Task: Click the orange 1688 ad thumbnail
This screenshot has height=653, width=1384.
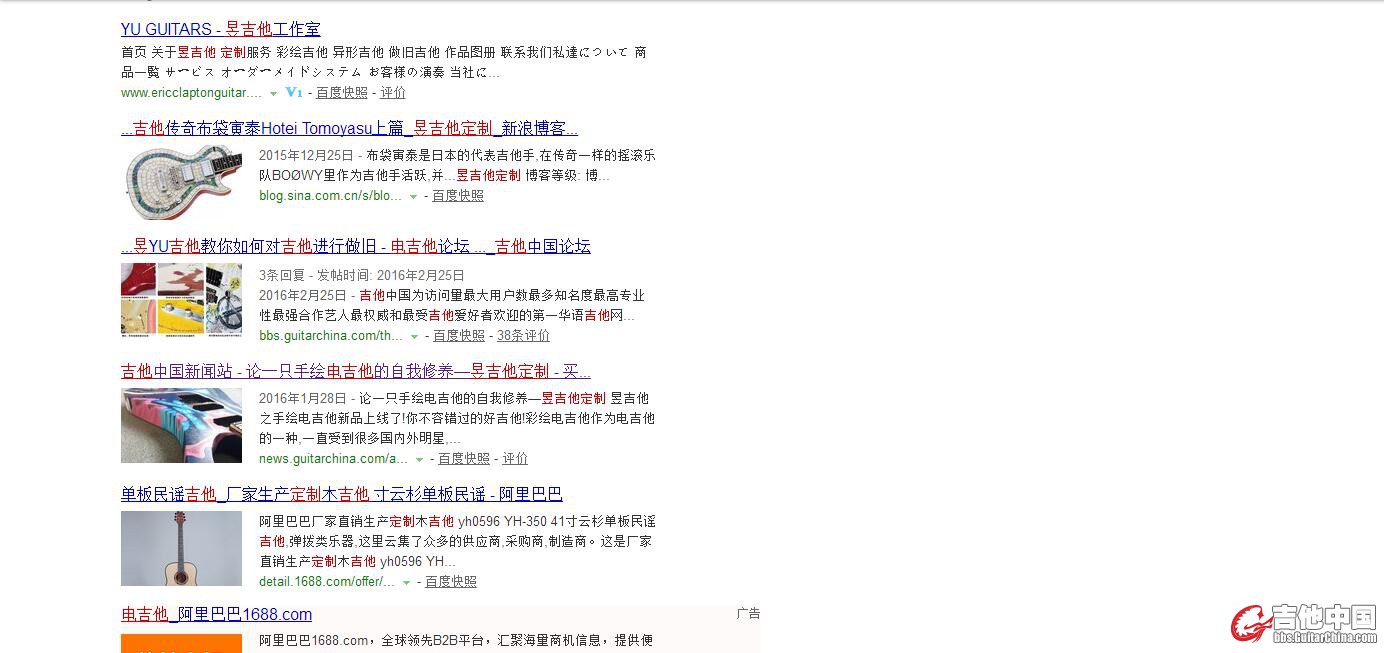Action: pos(181,643)
